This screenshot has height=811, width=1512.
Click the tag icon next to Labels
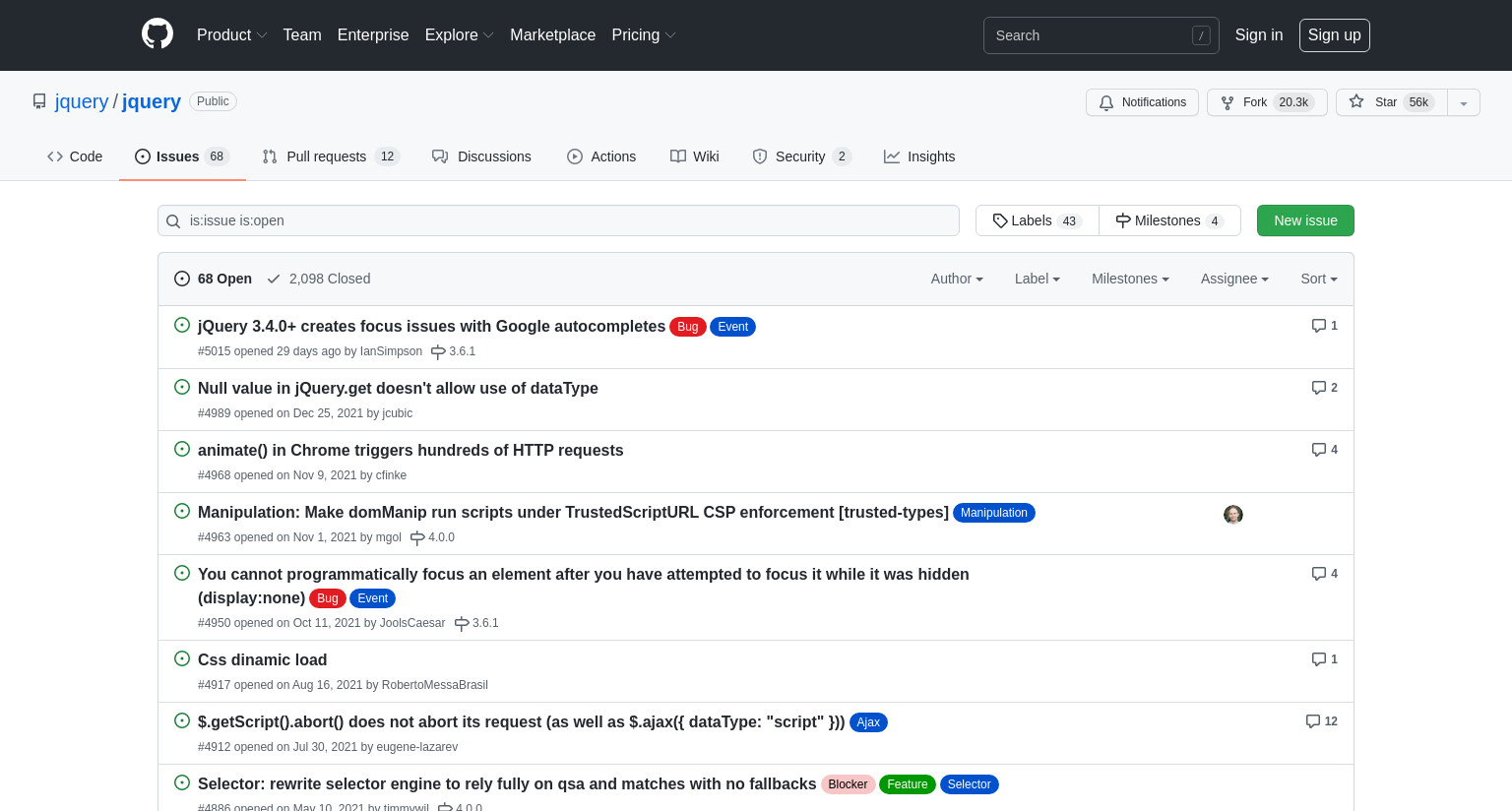pyautogui.click(x=1000, y=220)
